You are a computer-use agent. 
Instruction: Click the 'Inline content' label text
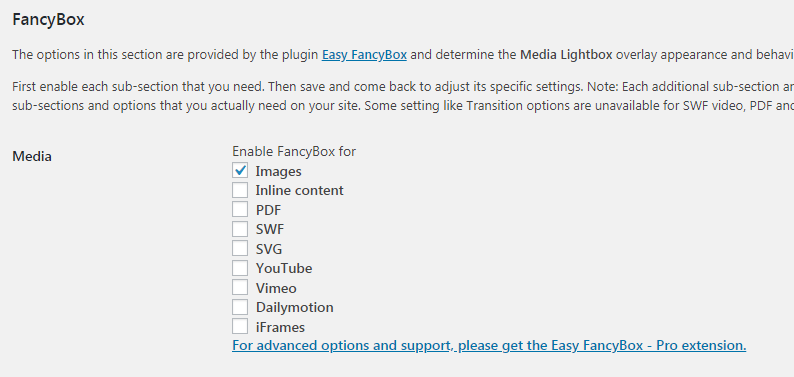(x=300, y=191)
